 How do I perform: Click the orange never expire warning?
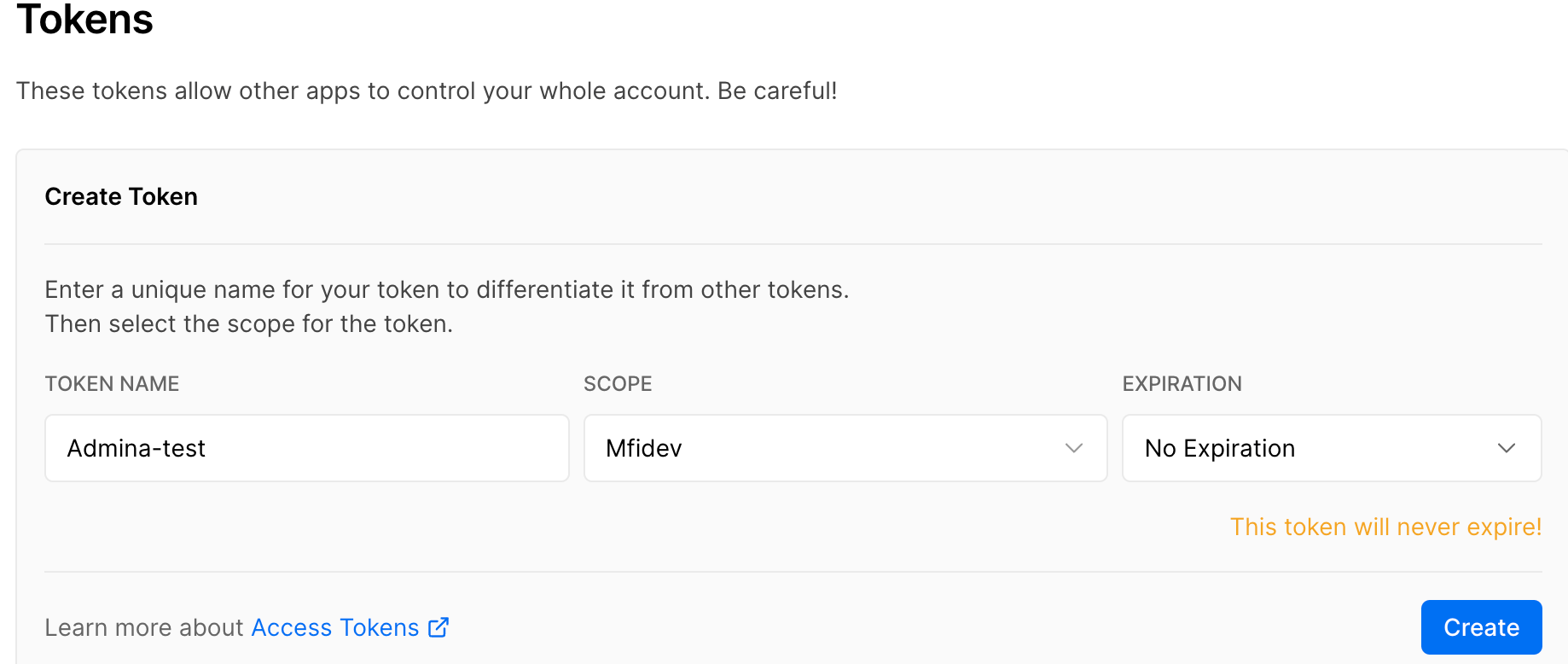[1385, 527]
